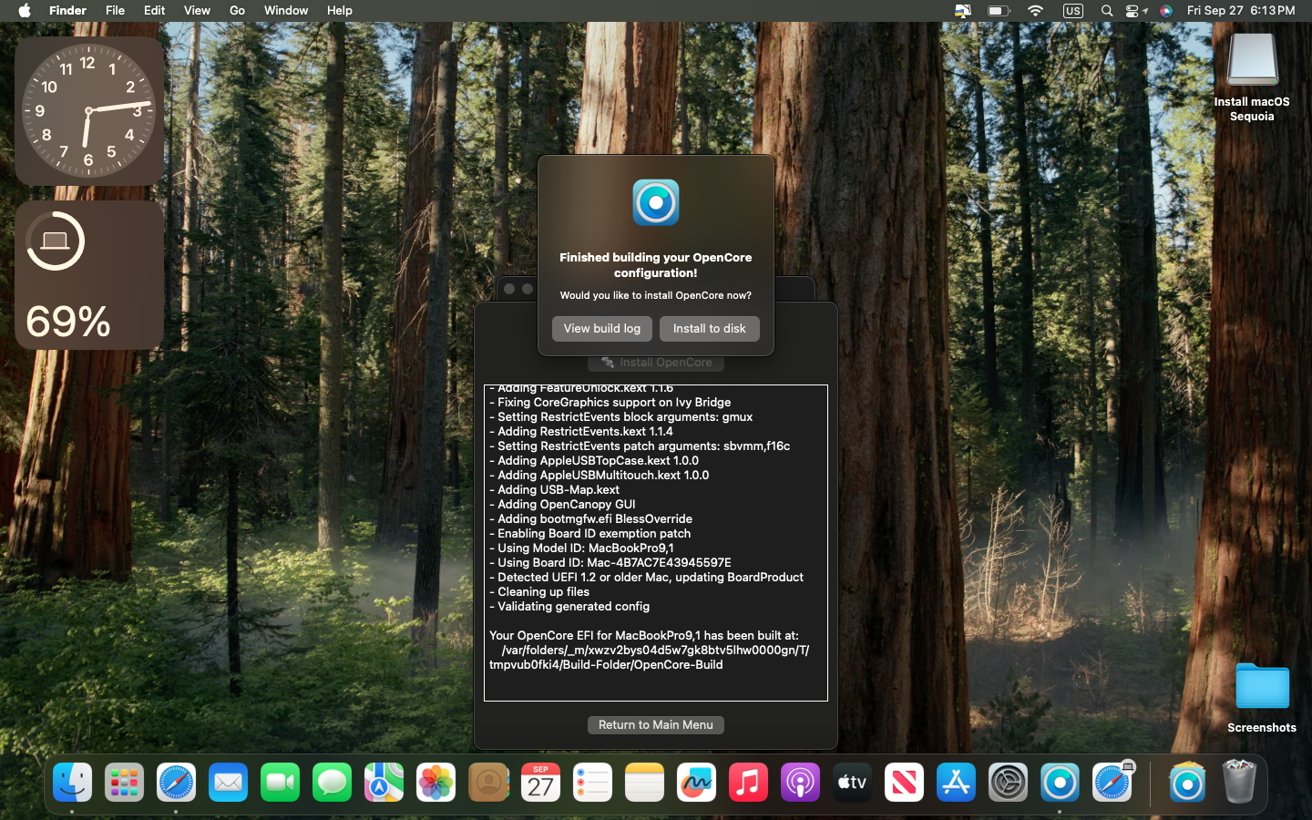The image size is (1312, 820).
Task: Click the grayed Install OpenCore button
Action: click(x=656, y=362)
